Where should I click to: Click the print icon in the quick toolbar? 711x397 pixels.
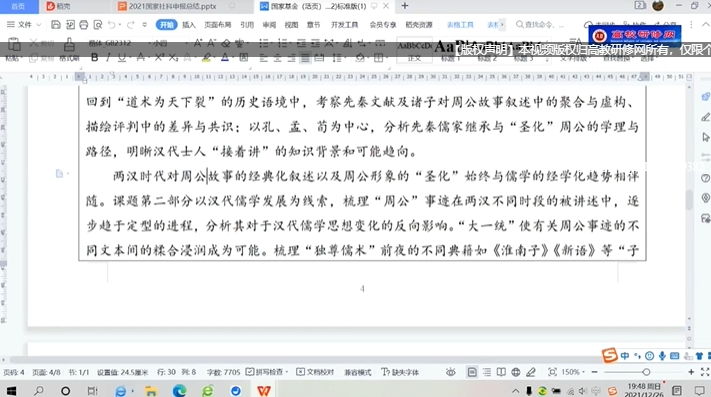(83, 24)
